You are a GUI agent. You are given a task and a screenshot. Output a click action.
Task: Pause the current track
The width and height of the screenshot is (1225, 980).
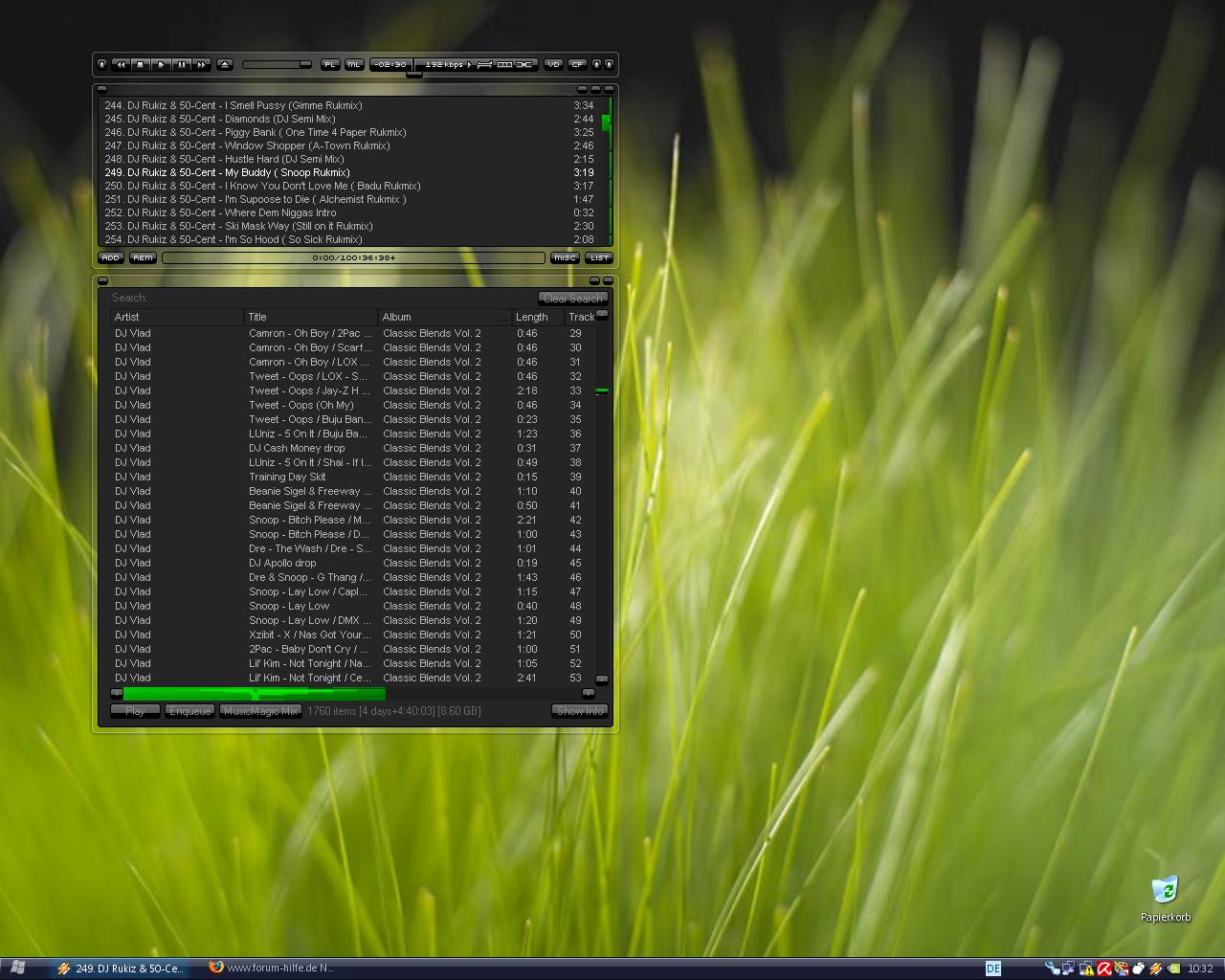click(181, 64)
